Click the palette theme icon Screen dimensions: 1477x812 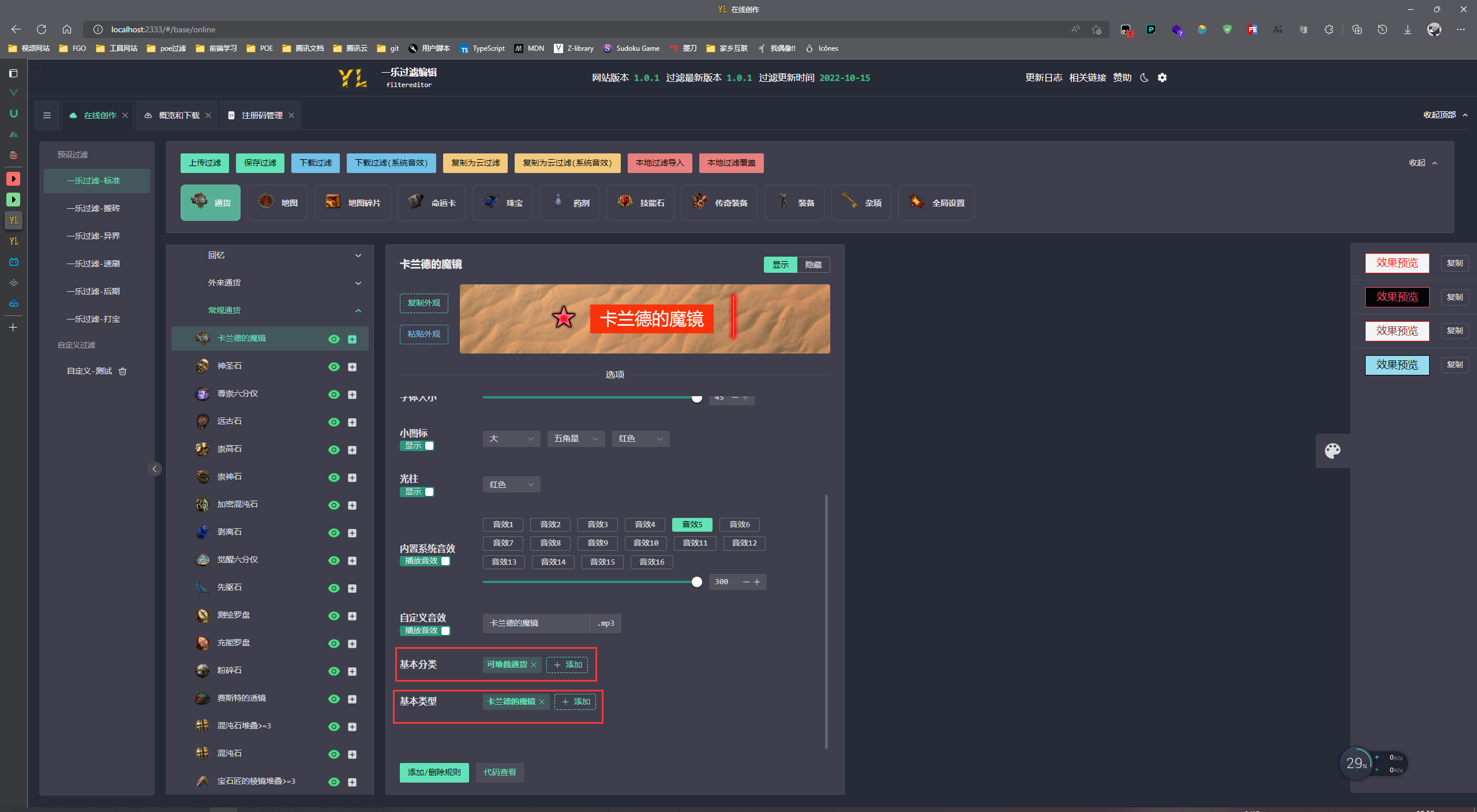(1333, 450)
